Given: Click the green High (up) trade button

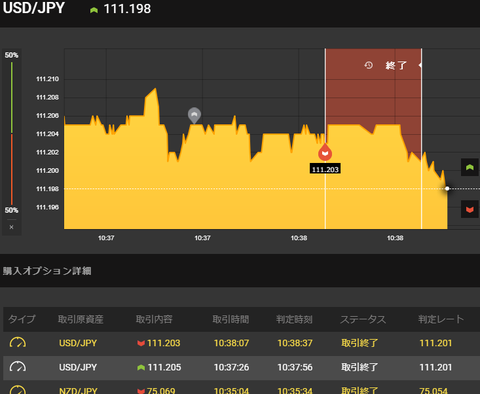Looking at the screenshot, I should coord(470,167).
